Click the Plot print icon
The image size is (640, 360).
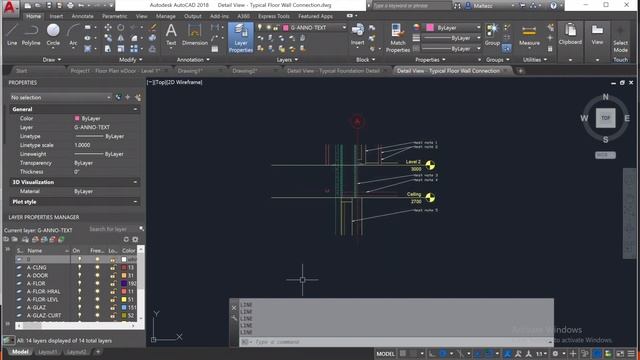point(70,6)
